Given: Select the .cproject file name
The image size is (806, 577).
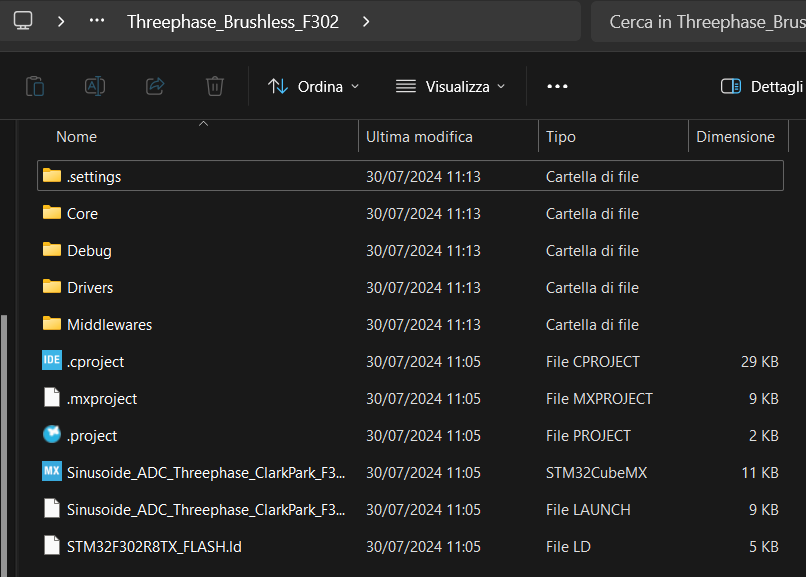Looking at the screenshot, I should [x=96, y=362].
